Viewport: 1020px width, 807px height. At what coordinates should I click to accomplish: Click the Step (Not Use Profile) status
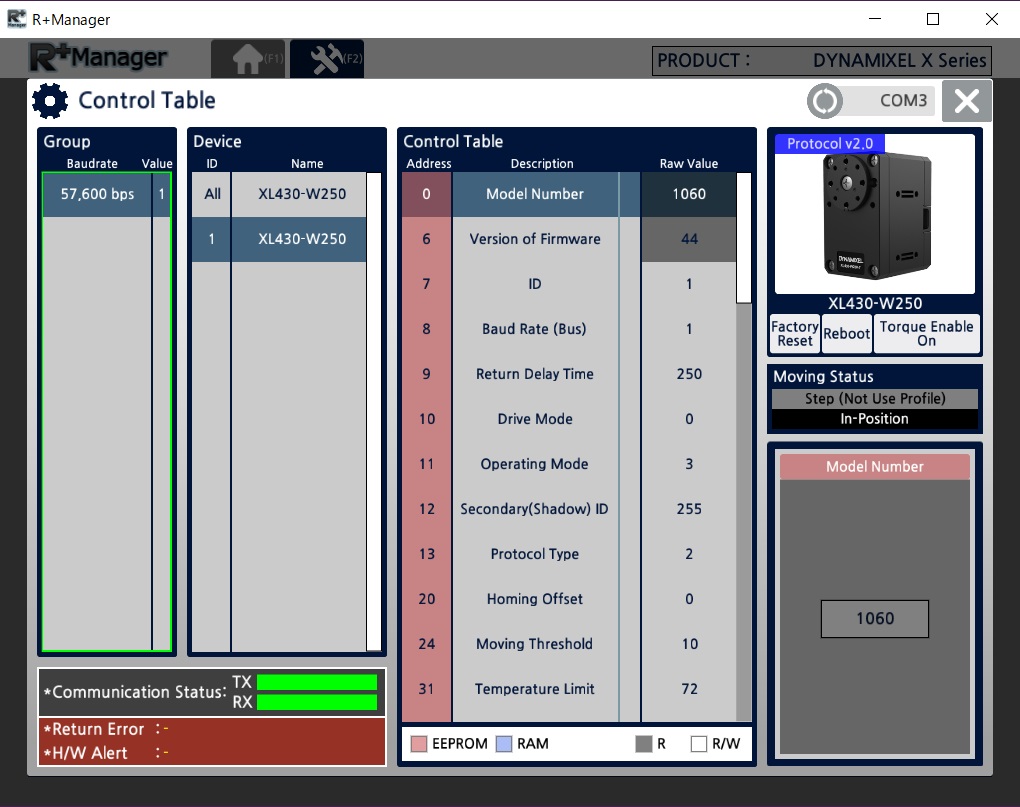click(x=875, y=399)
